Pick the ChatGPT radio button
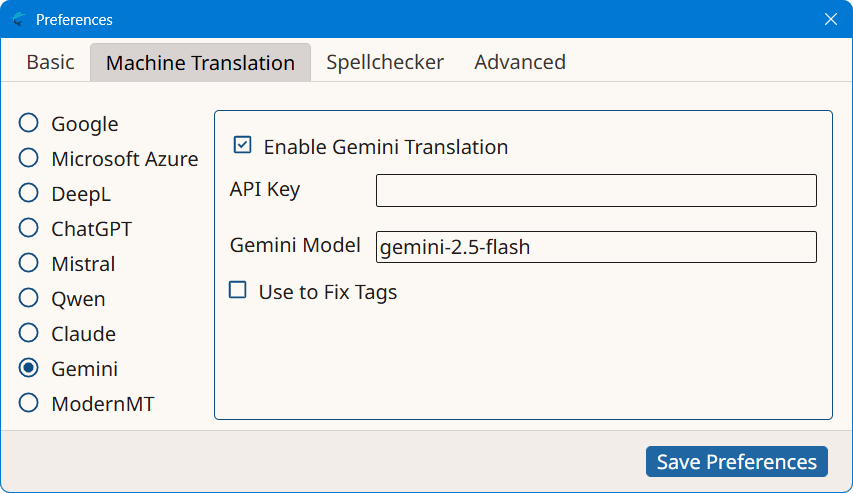853x493 pixels. pos(30,228)
